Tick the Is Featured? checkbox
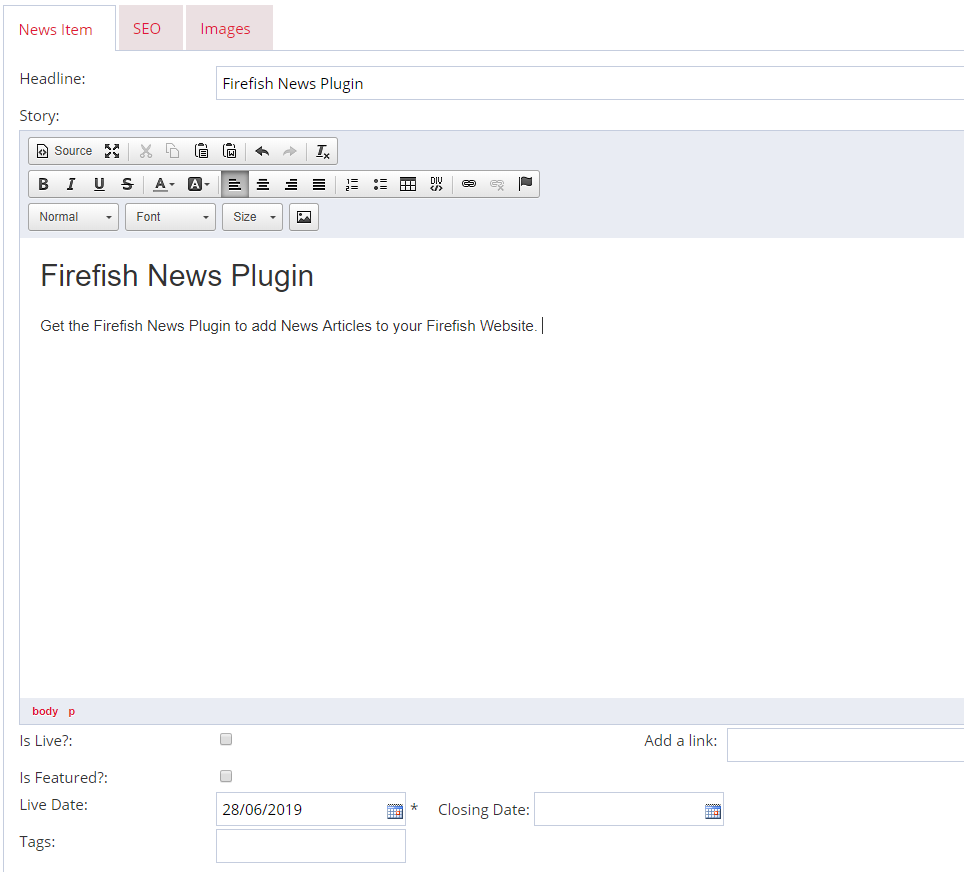 (x=226, y=776)
